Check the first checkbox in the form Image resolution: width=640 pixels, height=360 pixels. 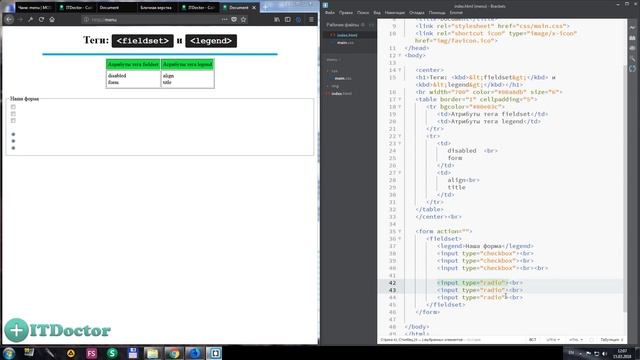pyautogui.click(x=13, y=107)
